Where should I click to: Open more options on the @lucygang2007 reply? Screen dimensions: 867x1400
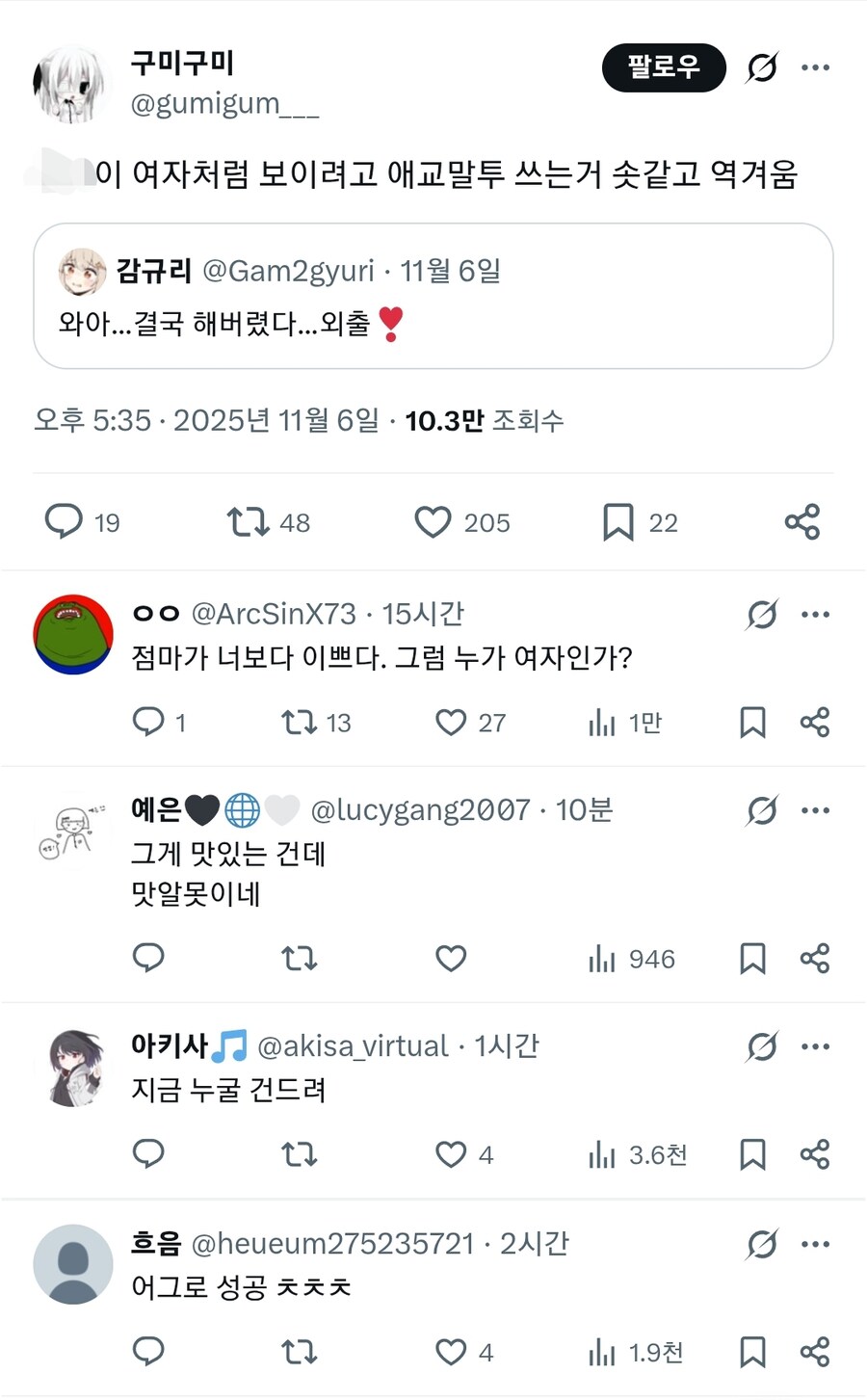815,810
